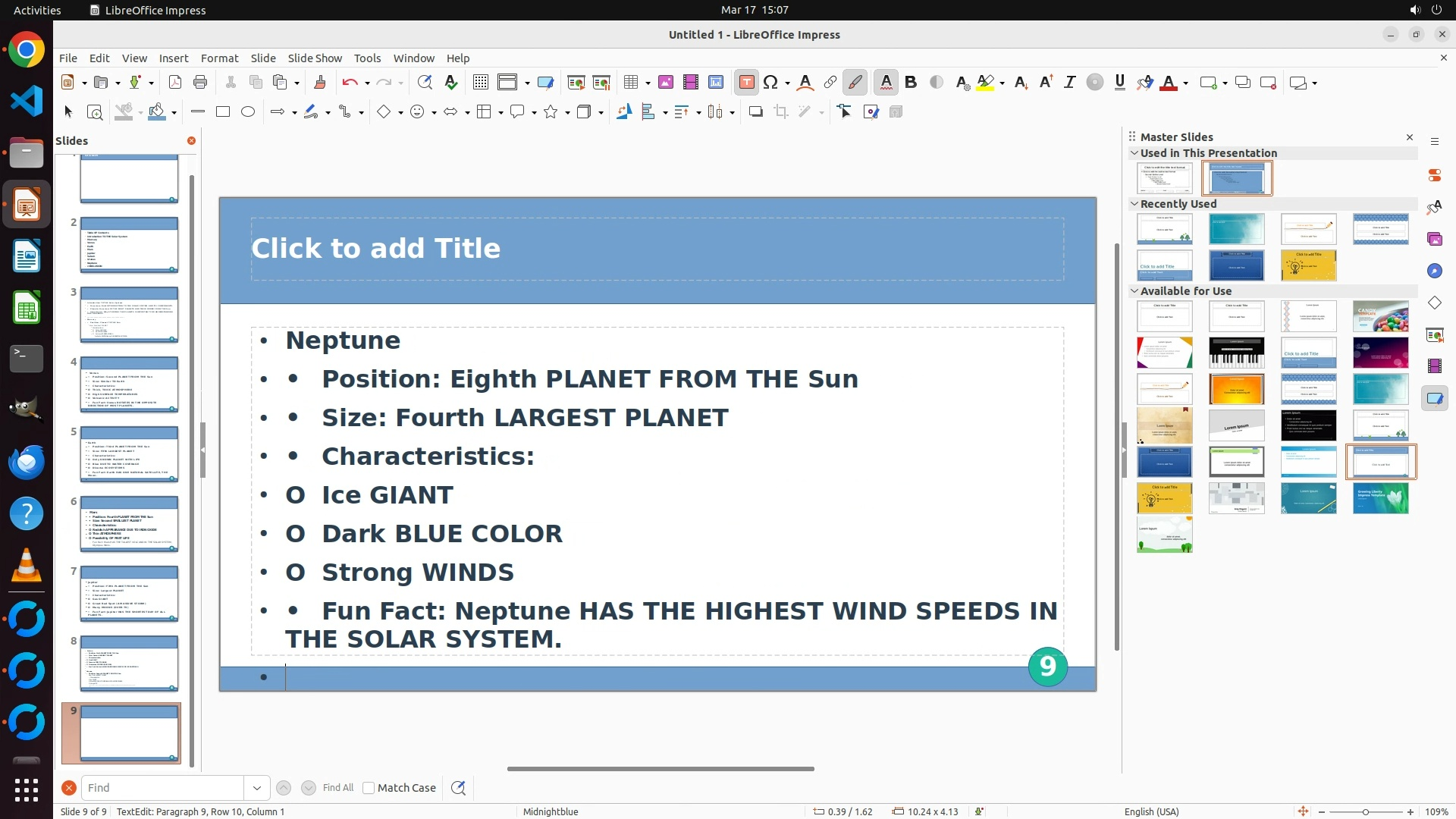Open the Gallery sidebar panel
This screenshot has width=1456, height=819.
tap(1434, 239)
